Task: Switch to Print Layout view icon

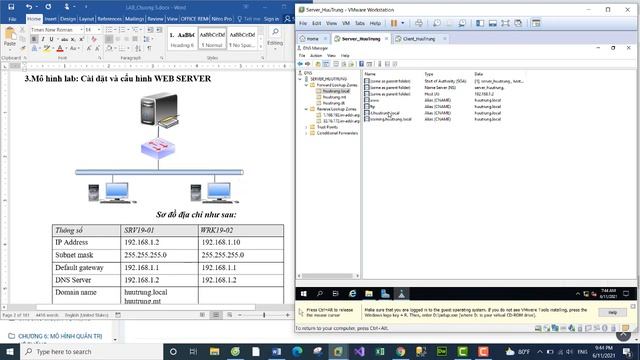Action: [x=216, y=315]
